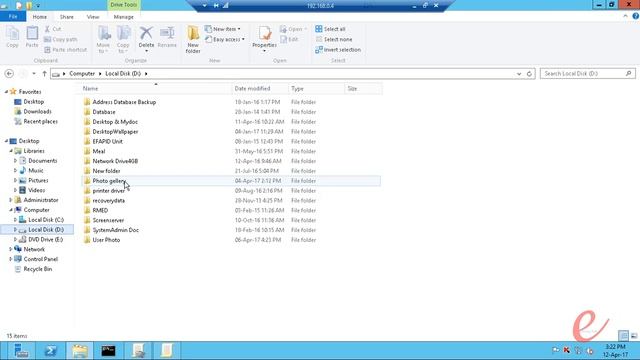Click the File Explorer taskbar icon
The image size is (640, 360).
80,351
